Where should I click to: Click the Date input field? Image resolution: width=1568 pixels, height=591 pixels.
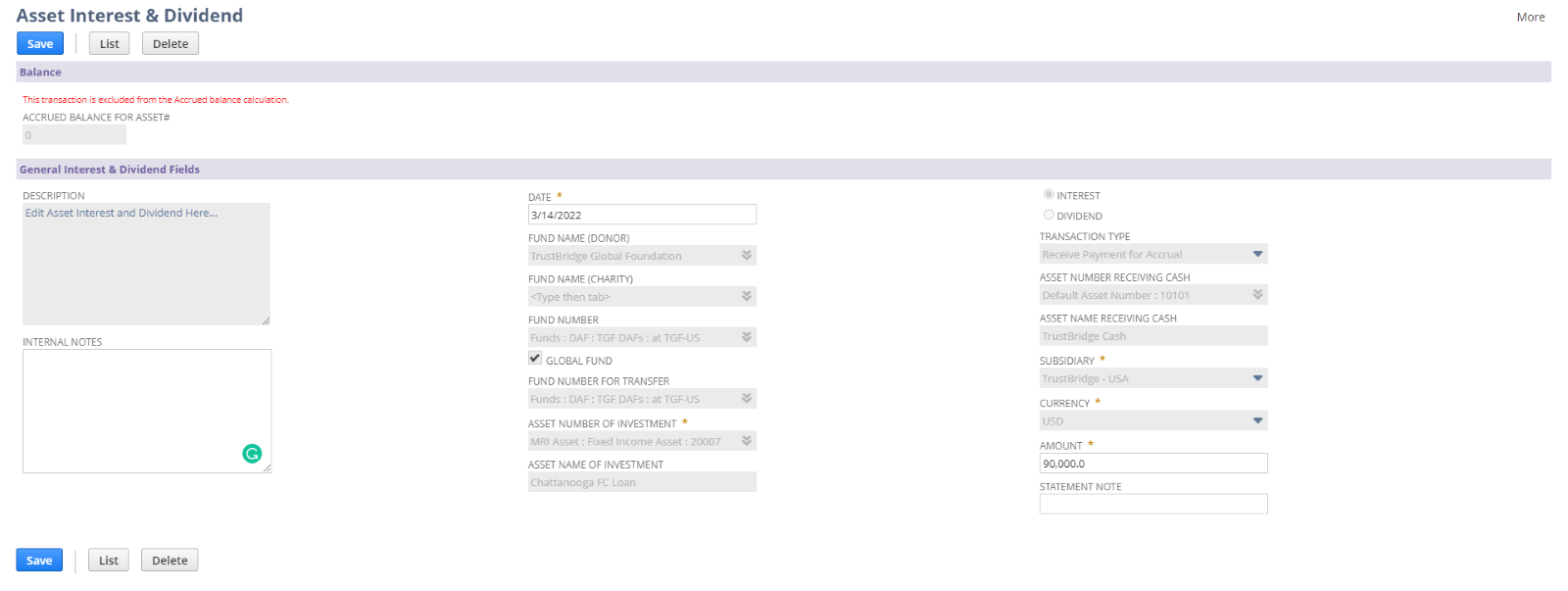click(642, 215)
